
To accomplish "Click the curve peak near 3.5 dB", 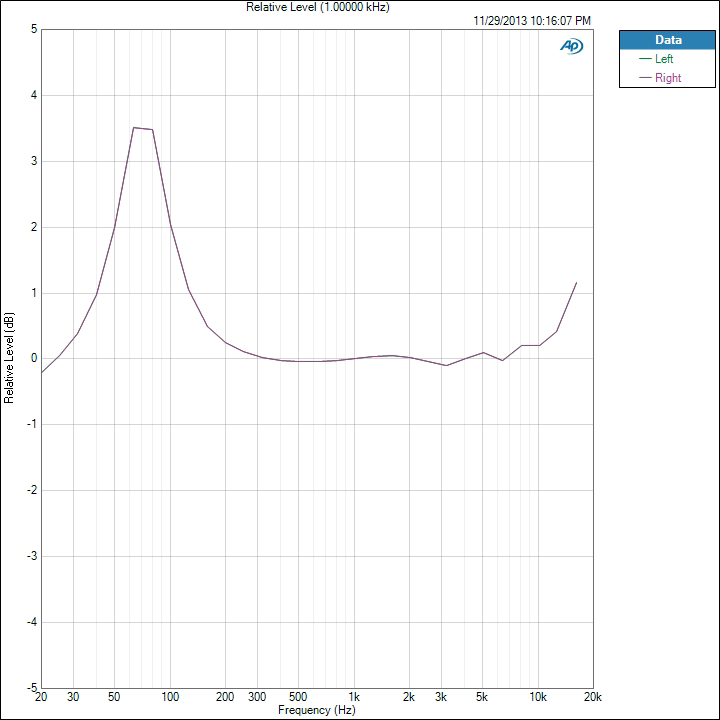I will pos(135,128).
